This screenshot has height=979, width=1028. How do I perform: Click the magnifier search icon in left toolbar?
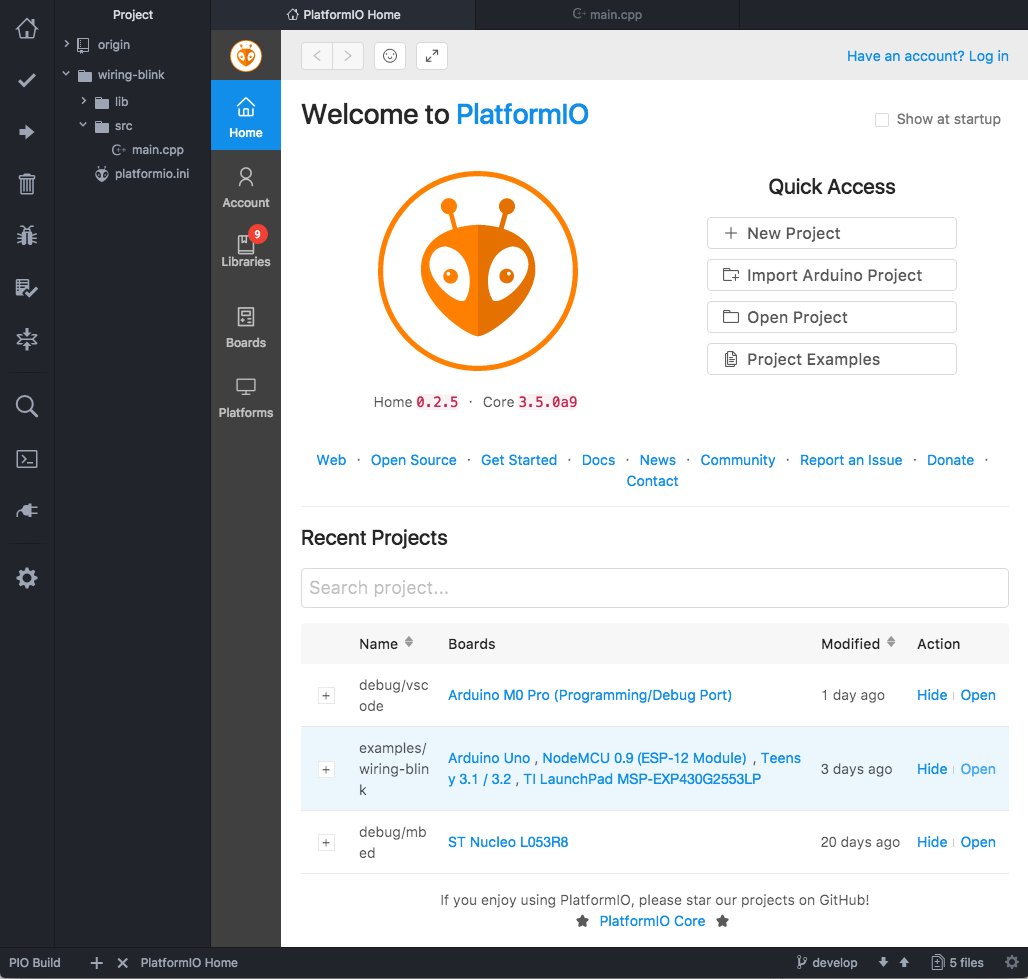[27, 406]
